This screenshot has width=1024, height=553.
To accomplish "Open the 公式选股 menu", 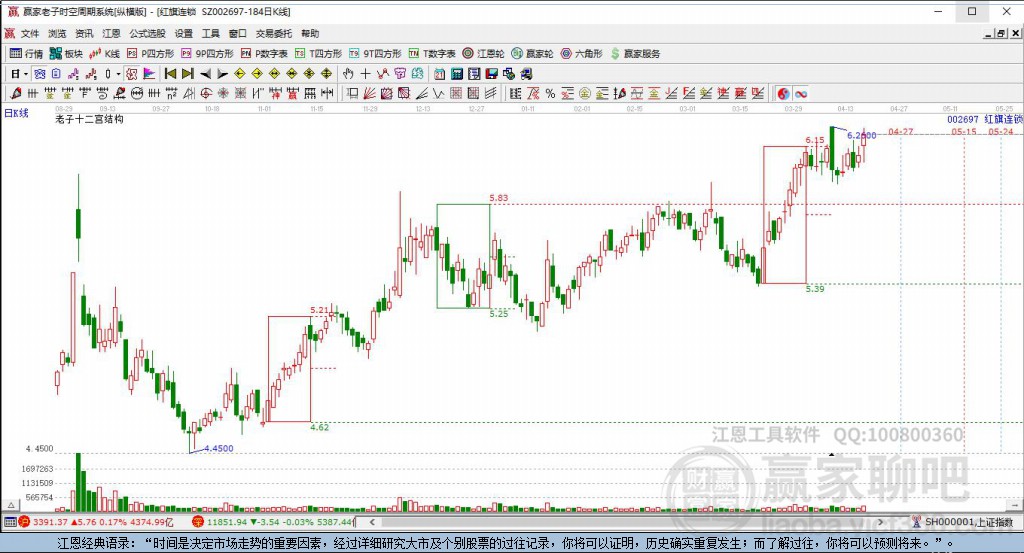I will 147,33.
